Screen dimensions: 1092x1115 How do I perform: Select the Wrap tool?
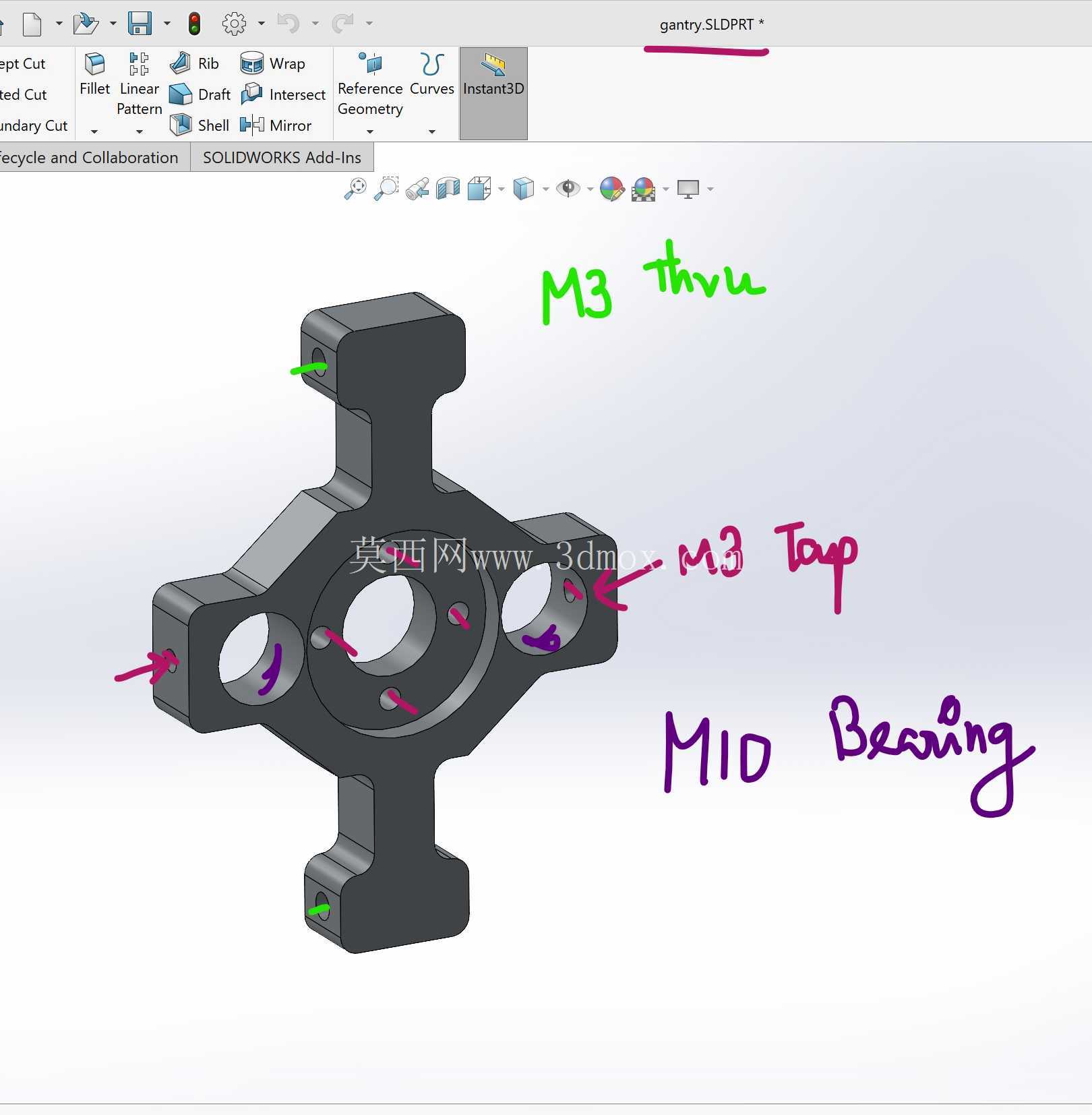coord(273,63)
